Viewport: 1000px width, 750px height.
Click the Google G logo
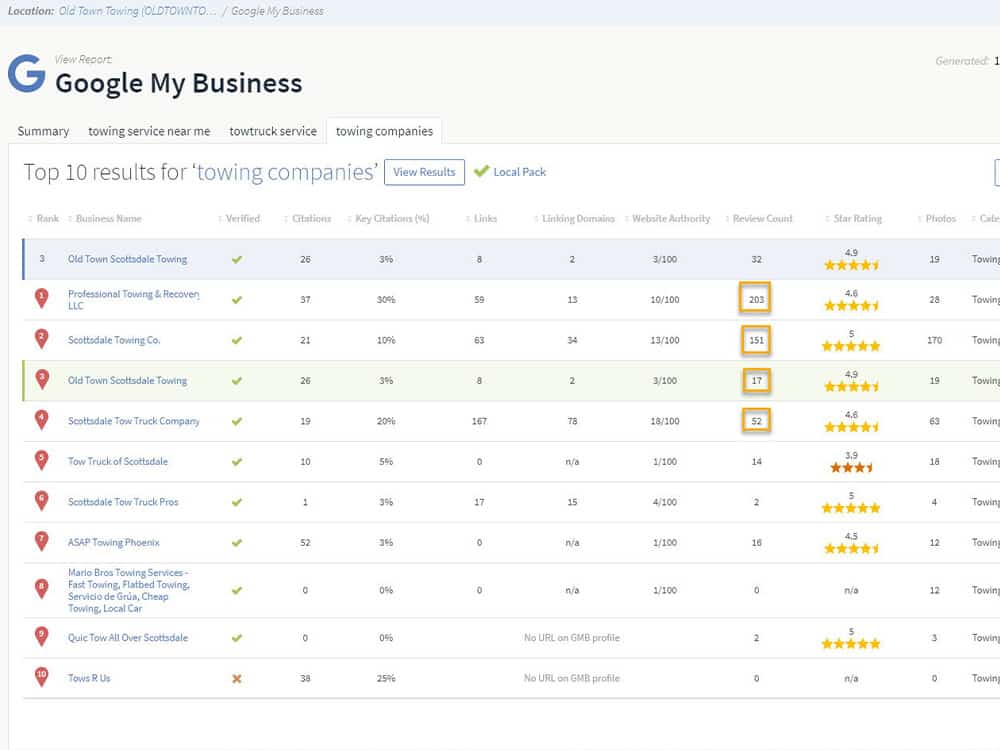tap(27, 73)
